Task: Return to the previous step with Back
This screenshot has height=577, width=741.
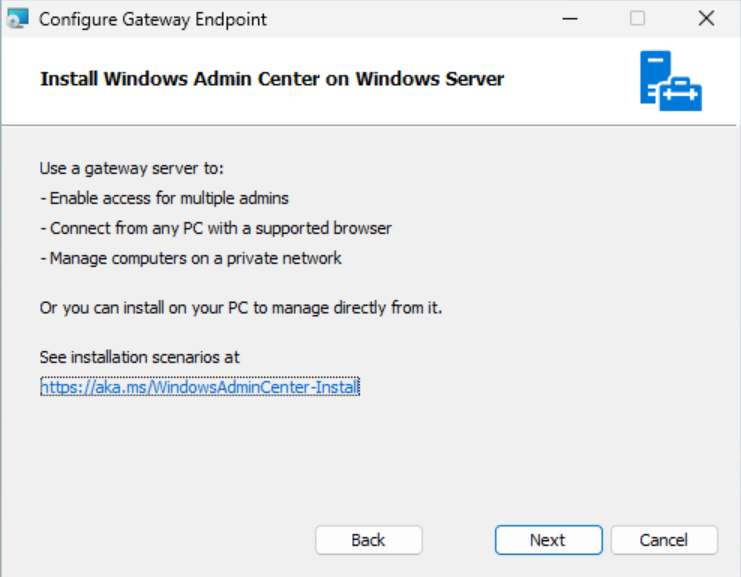Action: pos(369,540)
